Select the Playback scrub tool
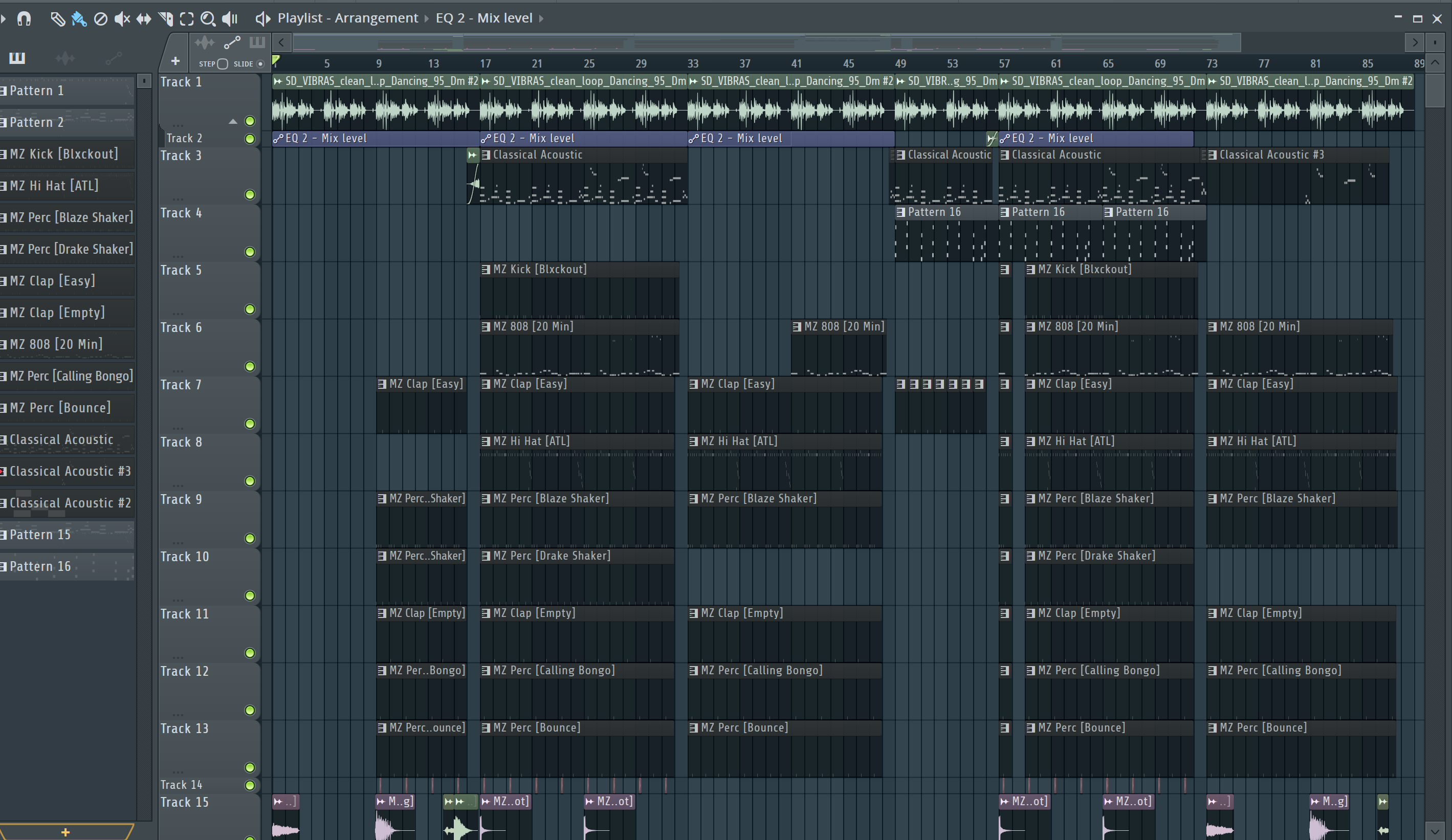Image resolution: width=1452 pixels, height=840 pixels. coord(230,19)
